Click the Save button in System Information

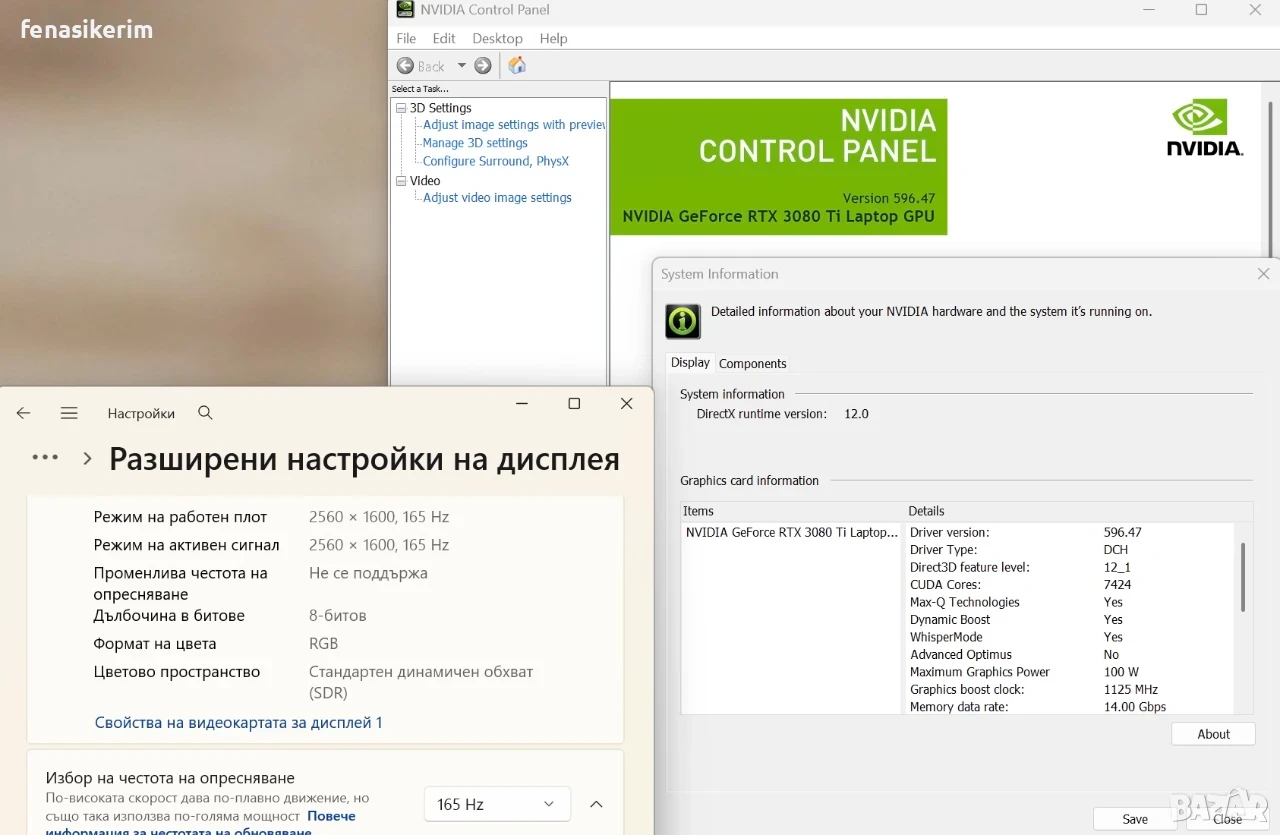pyautogui.click(x=1135, y=819)
